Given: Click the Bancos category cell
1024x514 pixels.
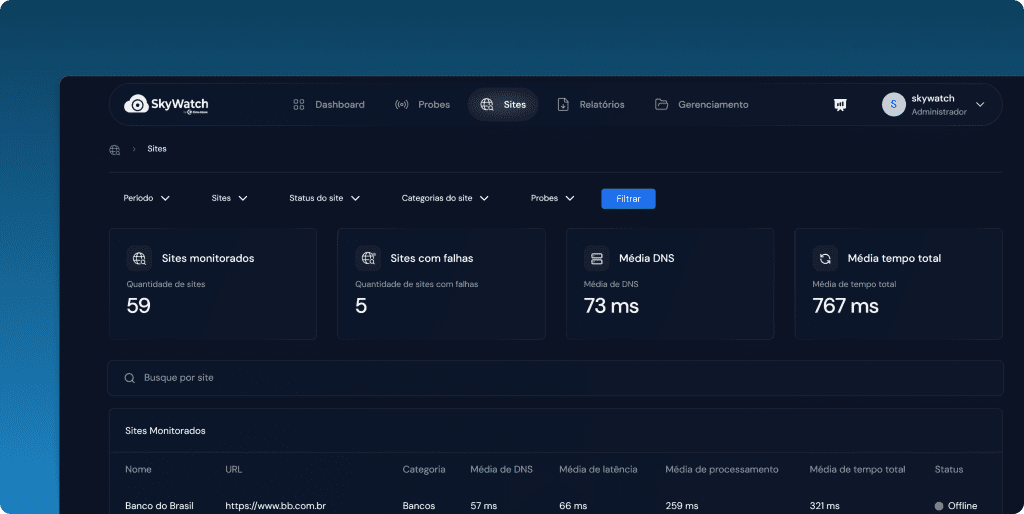Looking at the screenshot, I should pyautogui.click(x=419, y=506).
